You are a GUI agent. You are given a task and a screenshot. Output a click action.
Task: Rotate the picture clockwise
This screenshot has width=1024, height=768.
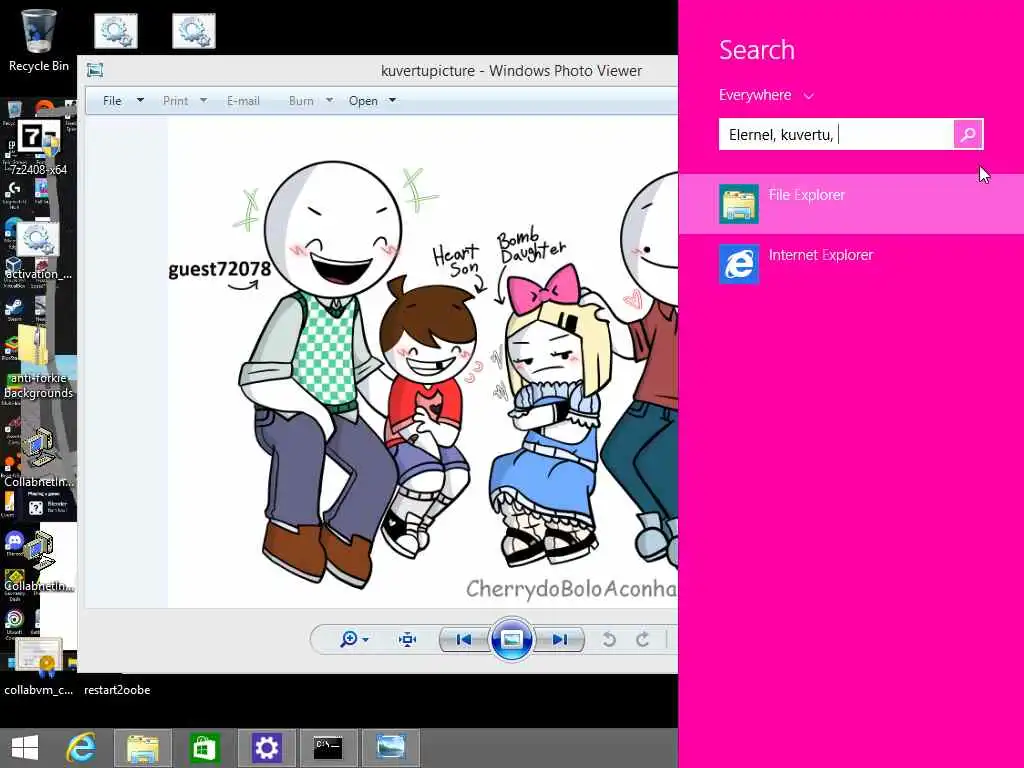point(643,639)
